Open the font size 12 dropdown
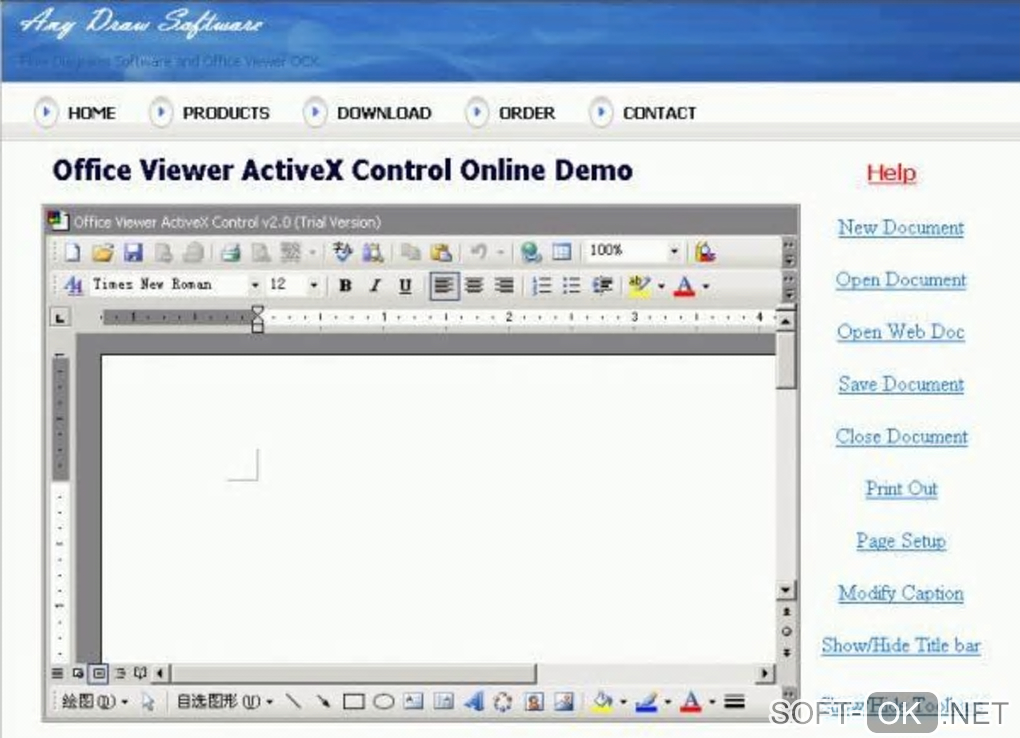 (x=314, y=285)
